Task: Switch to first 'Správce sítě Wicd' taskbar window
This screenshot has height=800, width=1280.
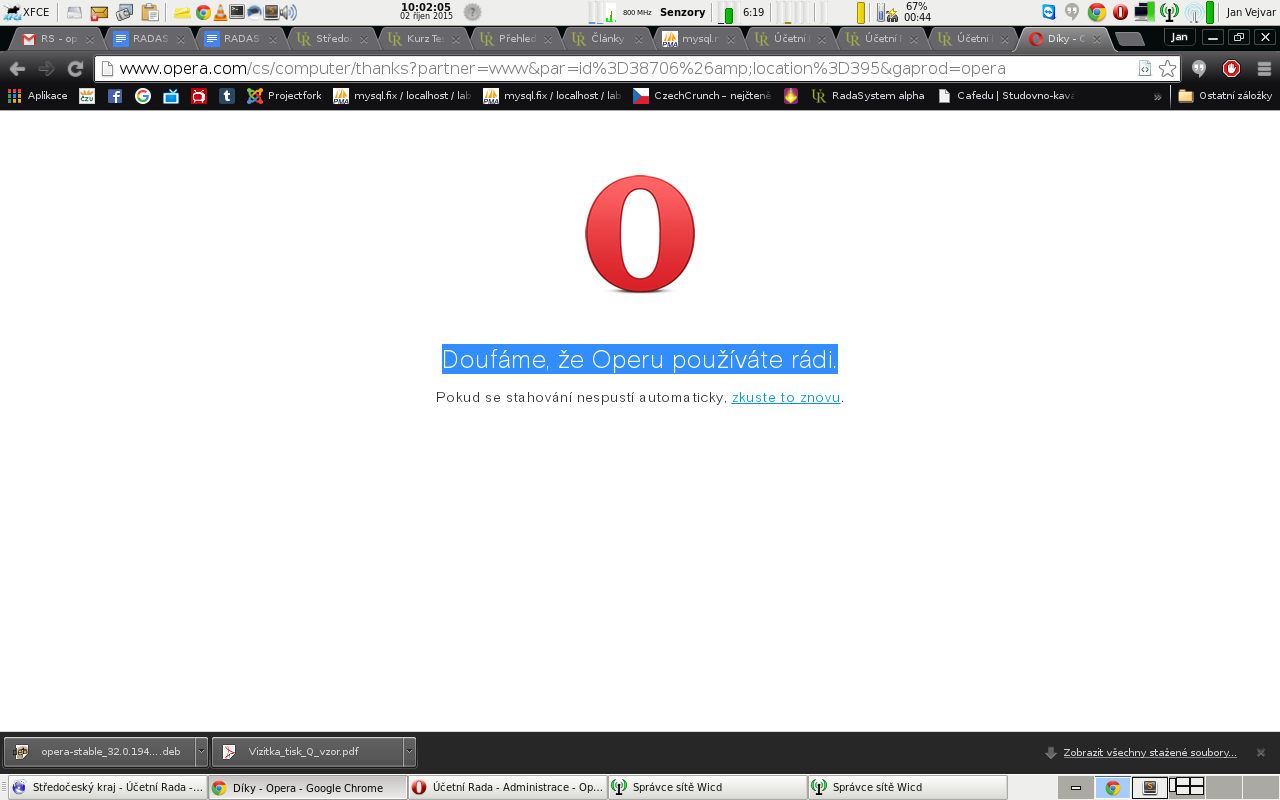Action: pyautogui.click(x=708, y=787)
